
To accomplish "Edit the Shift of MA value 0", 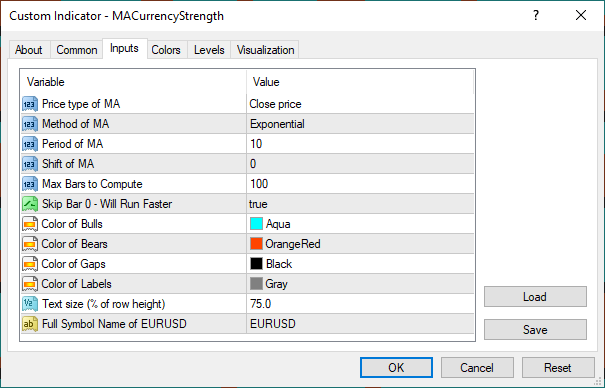I will (x=360, y=164).
